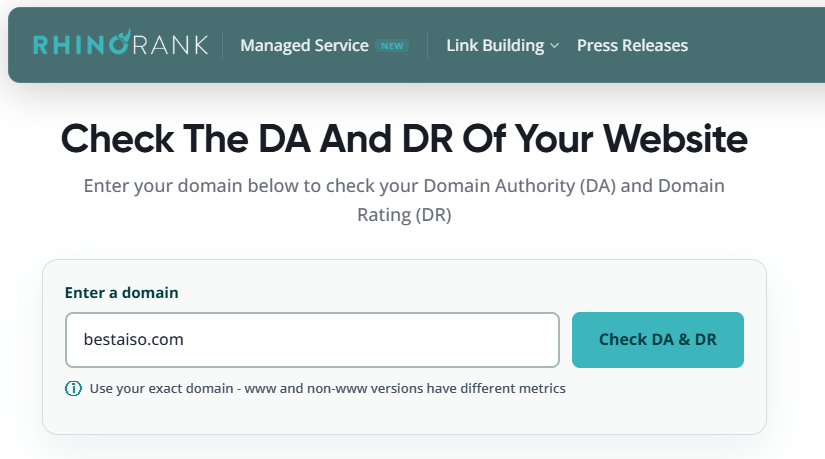Image resolution: width=825 pixels, height=459 pixels.
Task: Click the 'Check The DA And DR' heading
Action: [x=404, y=139]
